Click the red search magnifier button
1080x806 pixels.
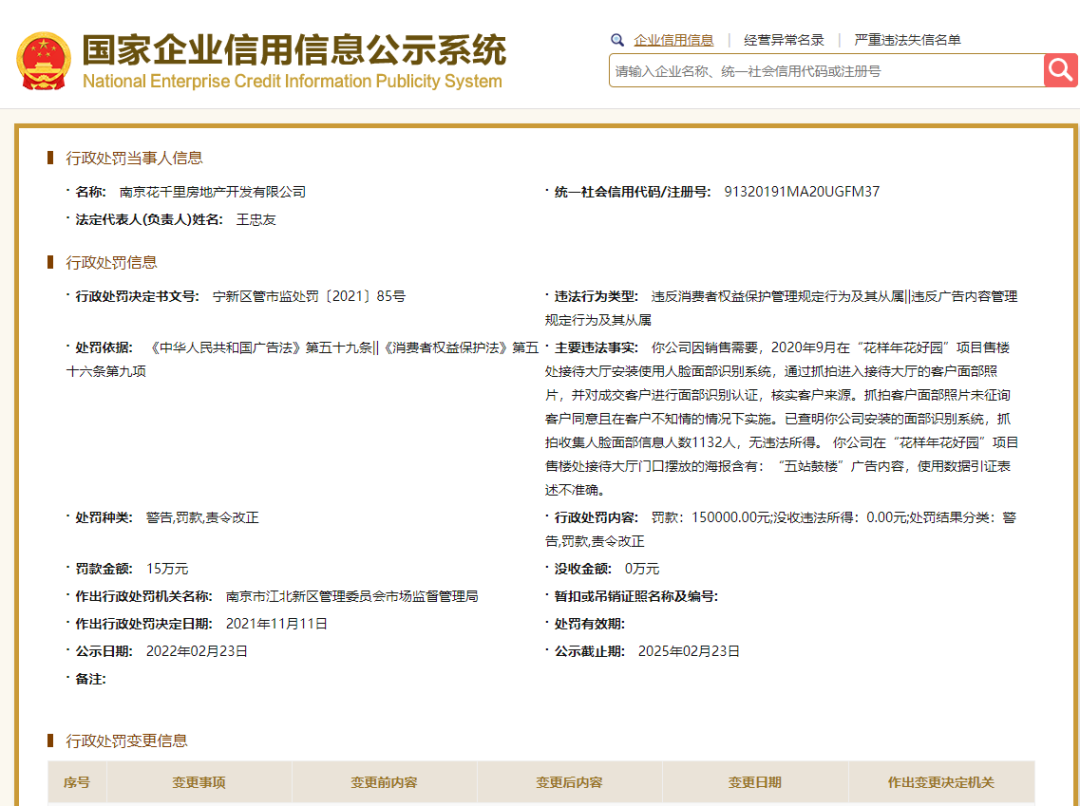click(x=1061, y=70)
